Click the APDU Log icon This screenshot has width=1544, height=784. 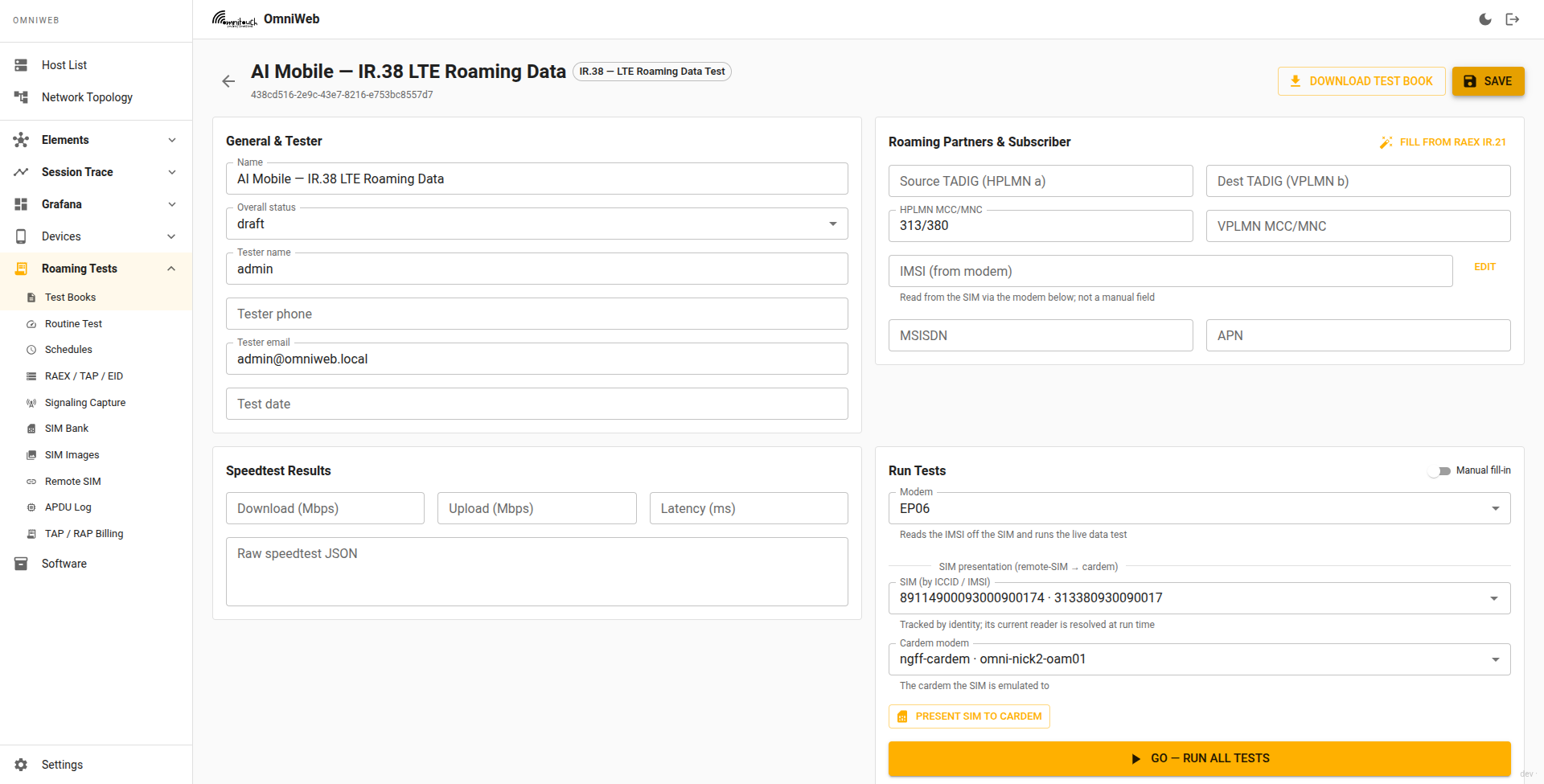tap(31, 507)
